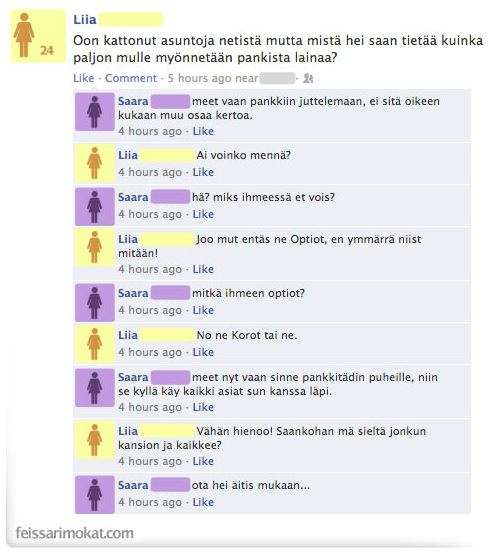Like Saara's 'ota hei äitis mukaan' comment
Image resolution: width=491 pixels, height=552 pixels.
[203, 502]
